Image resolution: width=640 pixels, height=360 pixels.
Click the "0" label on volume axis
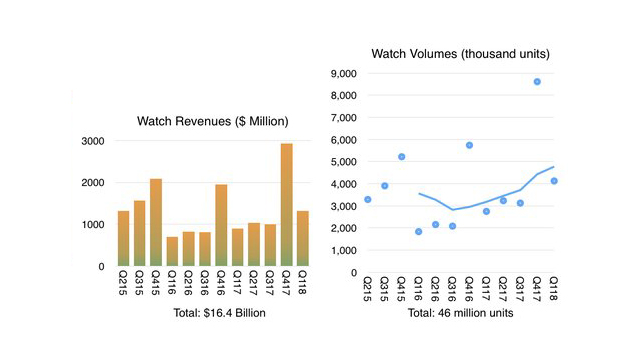pyautogui.click(x=353, y=273)
